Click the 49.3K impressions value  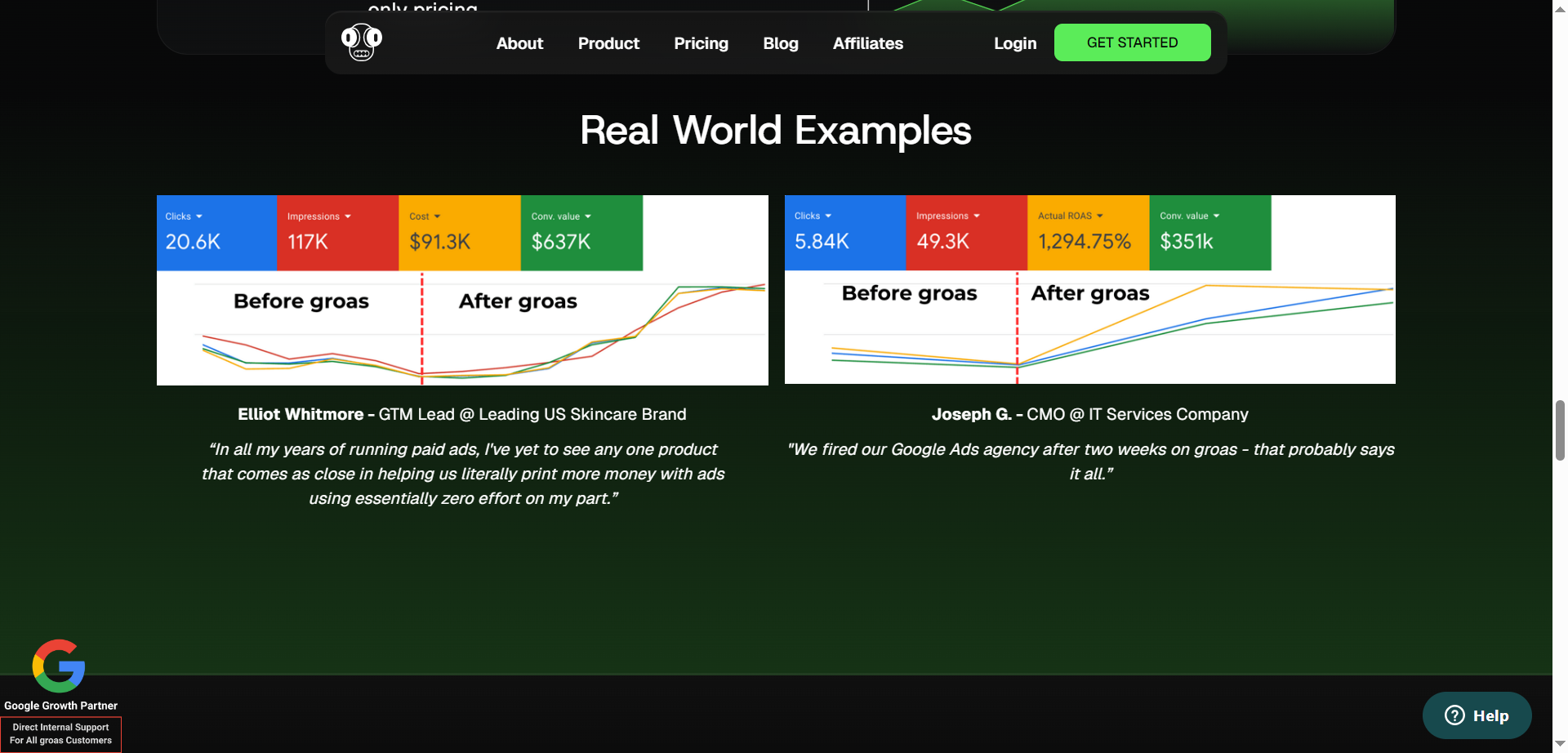(942, 242)
